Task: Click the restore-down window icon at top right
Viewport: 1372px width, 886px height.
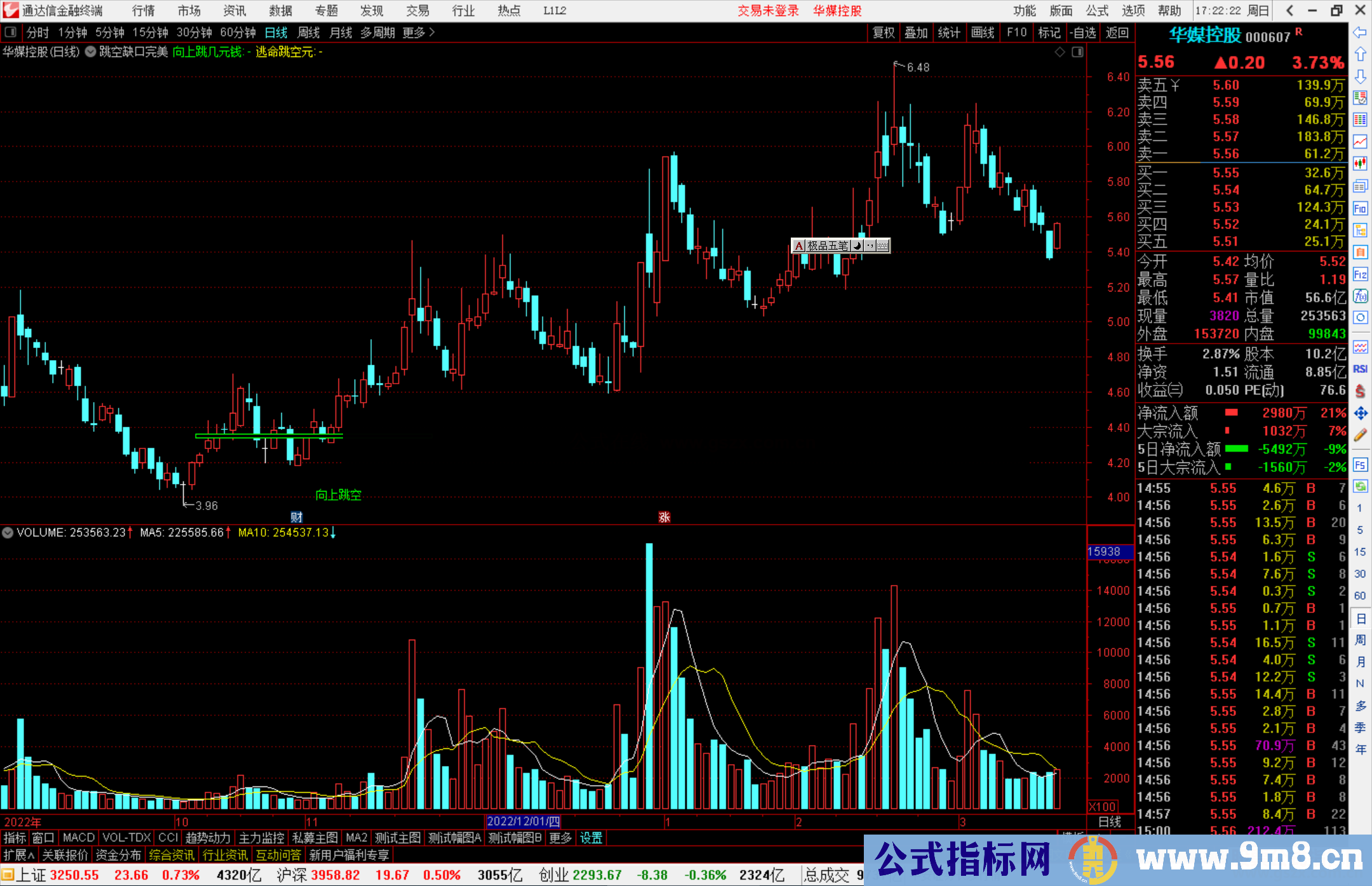Action: [1336, 11]
